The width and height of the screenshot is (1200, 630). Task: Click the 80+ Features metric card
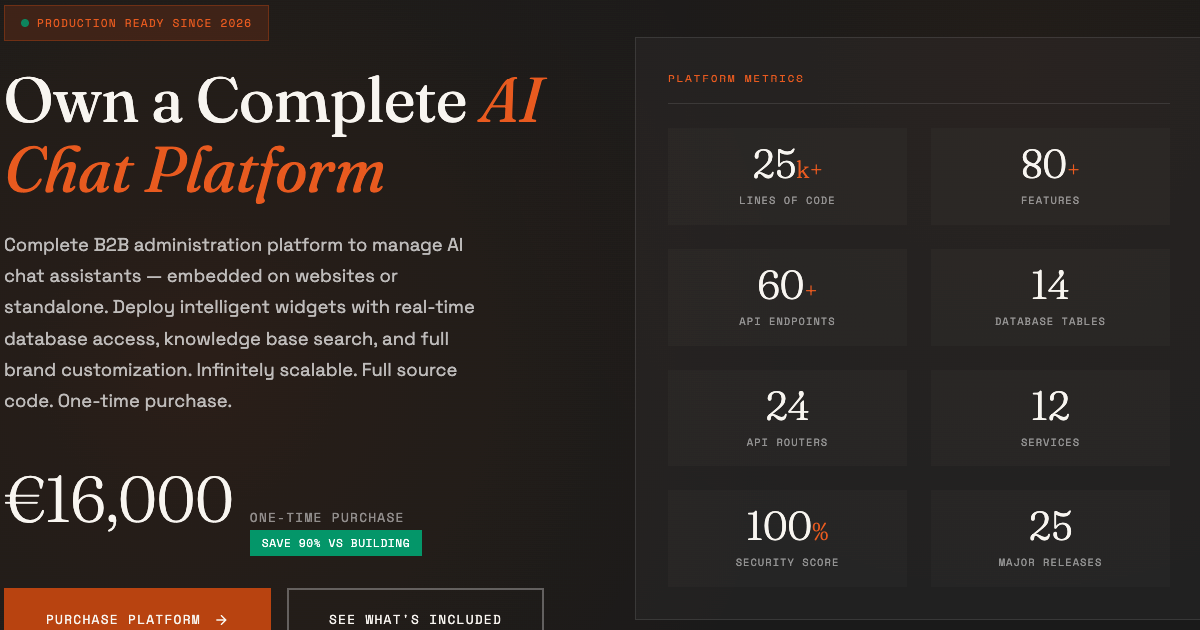(1050, 176)
